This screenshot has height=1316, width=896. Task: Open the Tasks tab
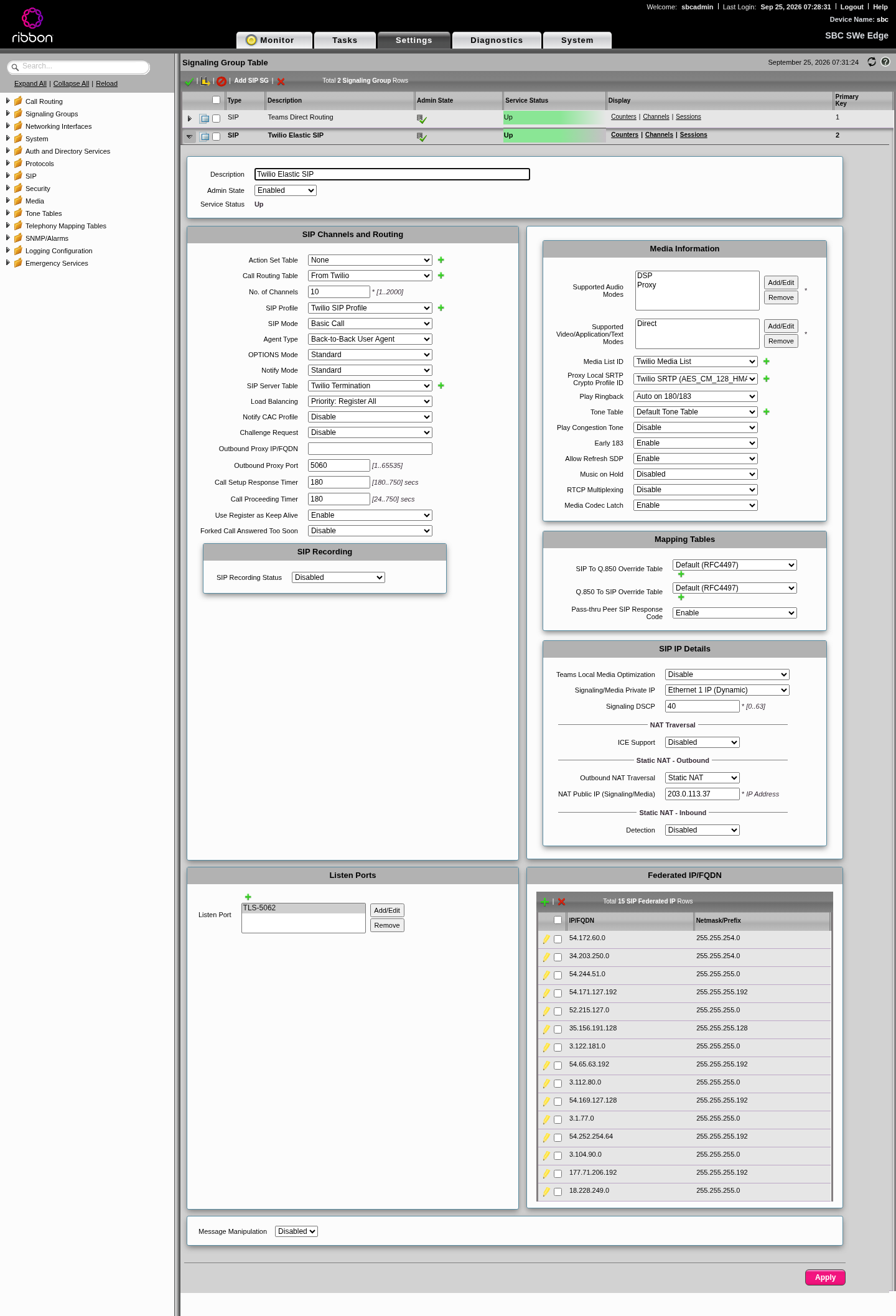(x=345, y=40)
